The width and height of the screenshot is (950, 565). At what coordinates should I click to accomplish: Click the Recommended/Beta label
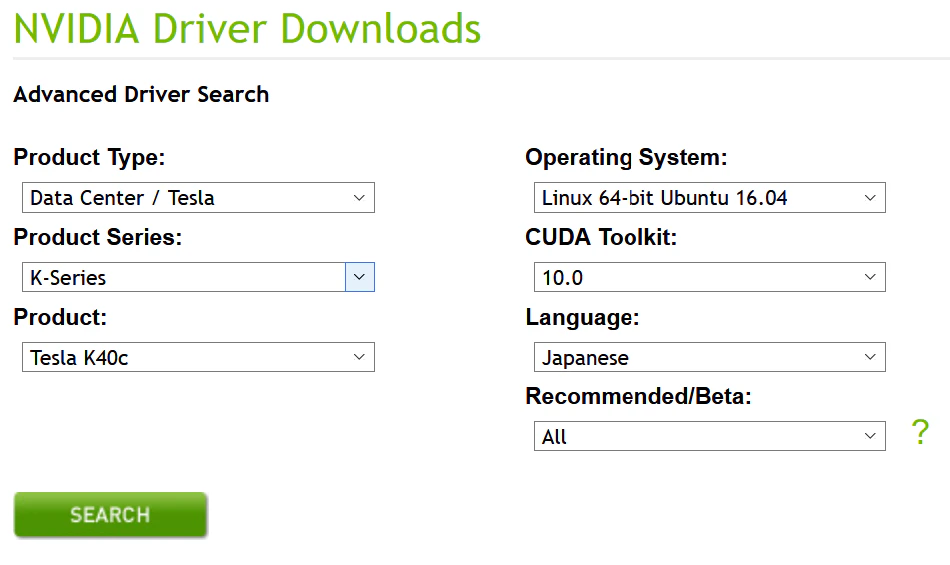point(638,396)
